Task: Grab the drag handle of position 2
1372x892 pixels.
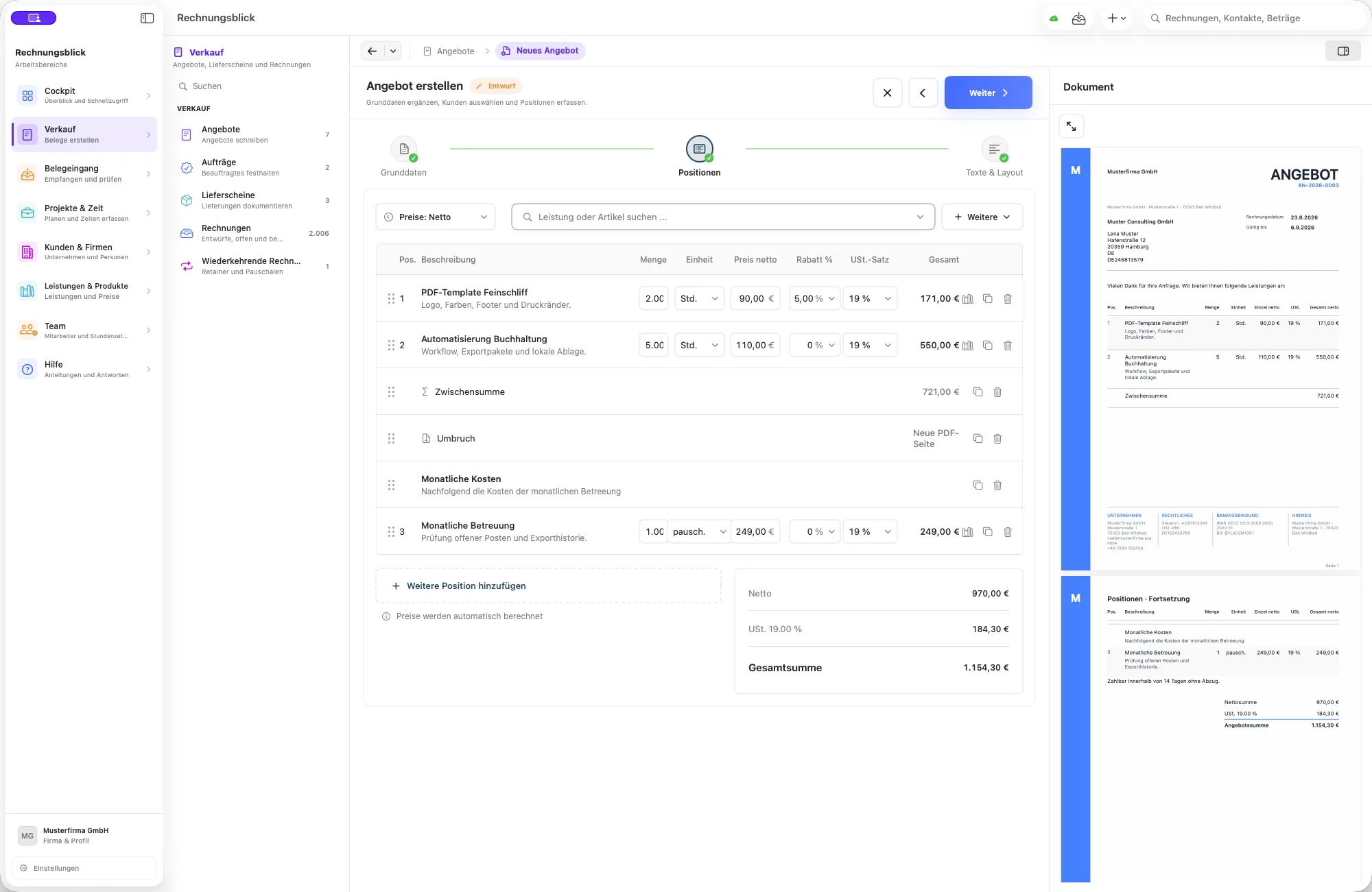Action: 391,346
